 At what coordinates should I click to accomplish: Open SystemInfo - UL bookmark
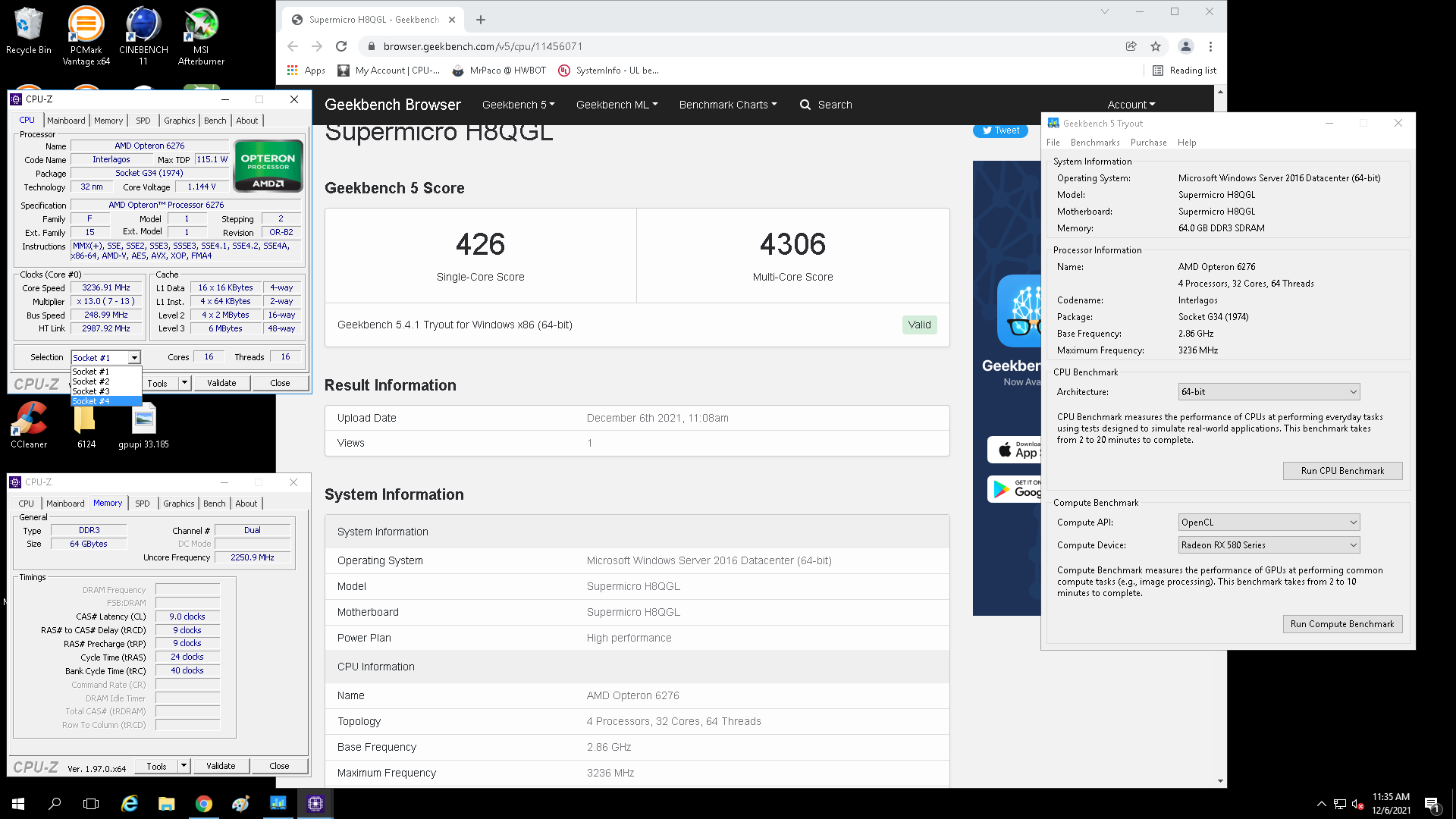pos(609,71)
